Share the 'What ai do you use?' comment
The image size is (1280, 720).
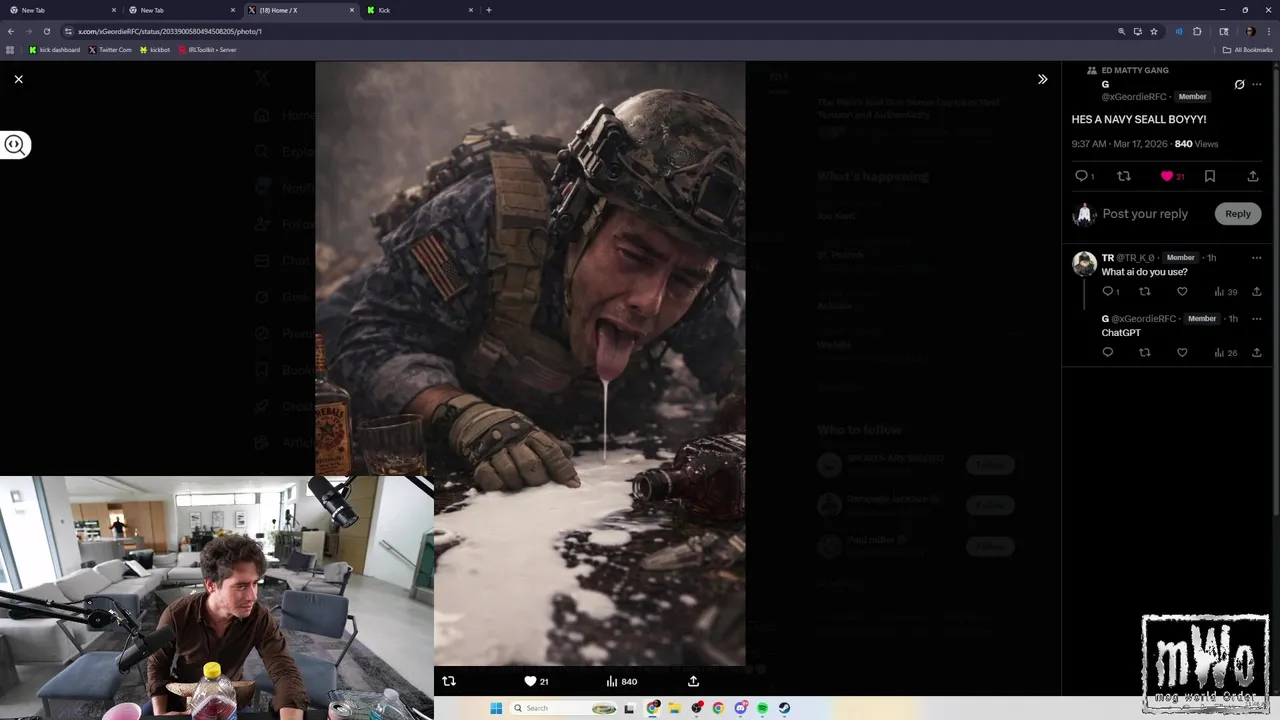click(x=1256, y=292)
